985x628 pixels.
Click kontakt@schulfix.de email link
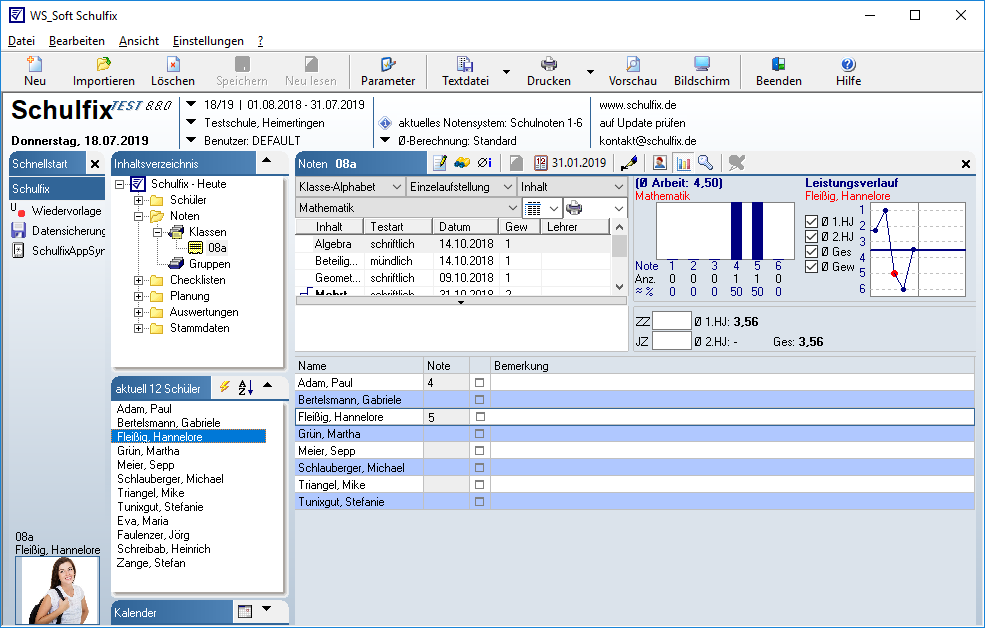click(648, 141)
